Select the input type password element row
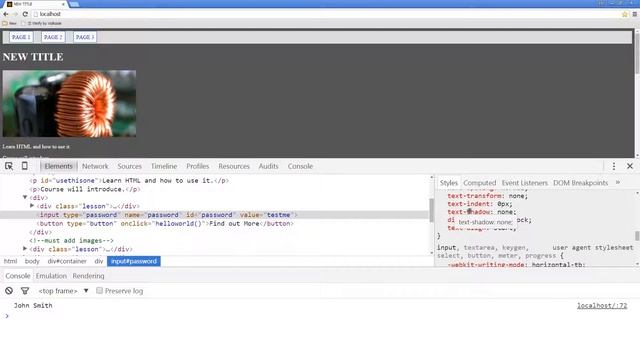The height and width of the screenshot is (360, 640). click(x=214, y=215)
